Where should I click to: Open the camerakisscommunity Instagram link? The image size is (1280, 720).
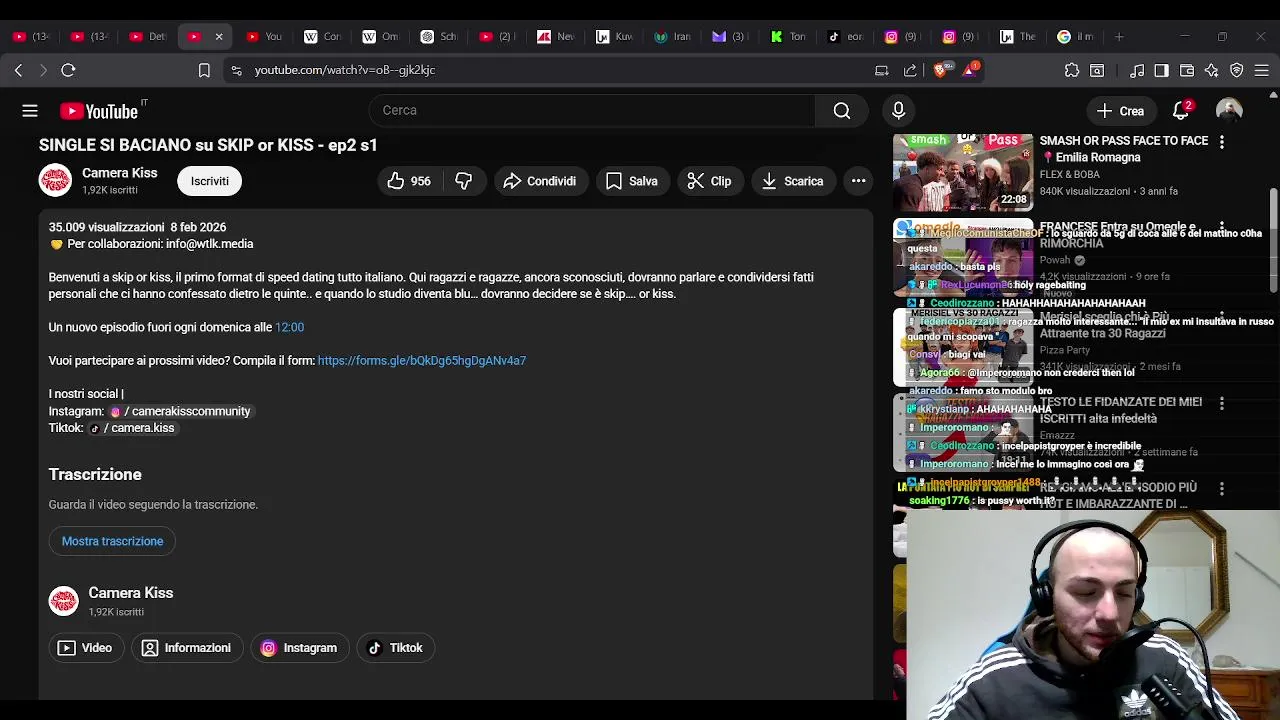click(x=180, y=411)
